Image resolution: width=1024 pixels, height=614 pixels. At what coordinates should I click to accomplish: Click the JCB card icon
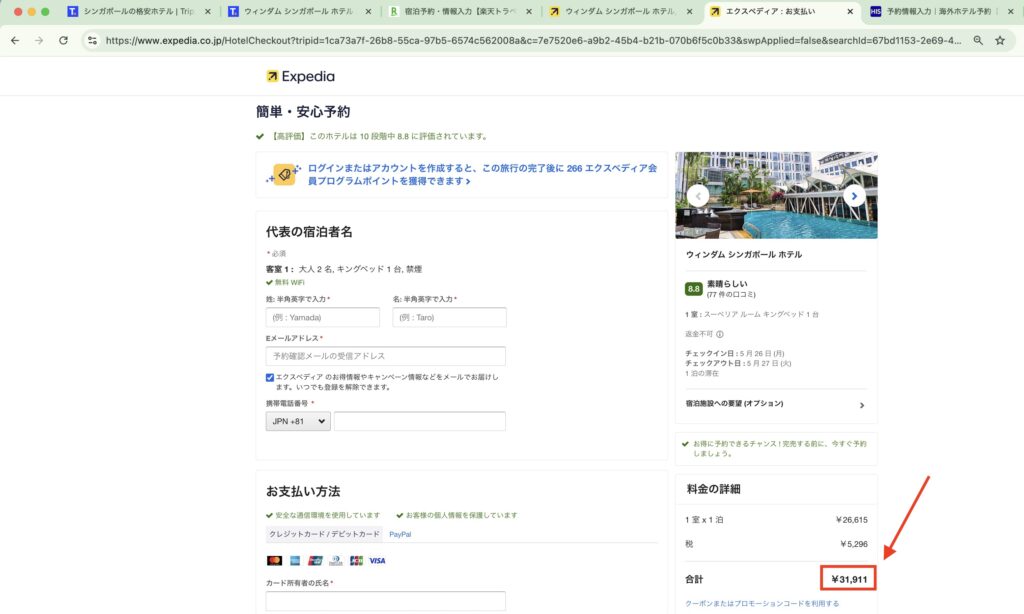[x=356, y=560]
